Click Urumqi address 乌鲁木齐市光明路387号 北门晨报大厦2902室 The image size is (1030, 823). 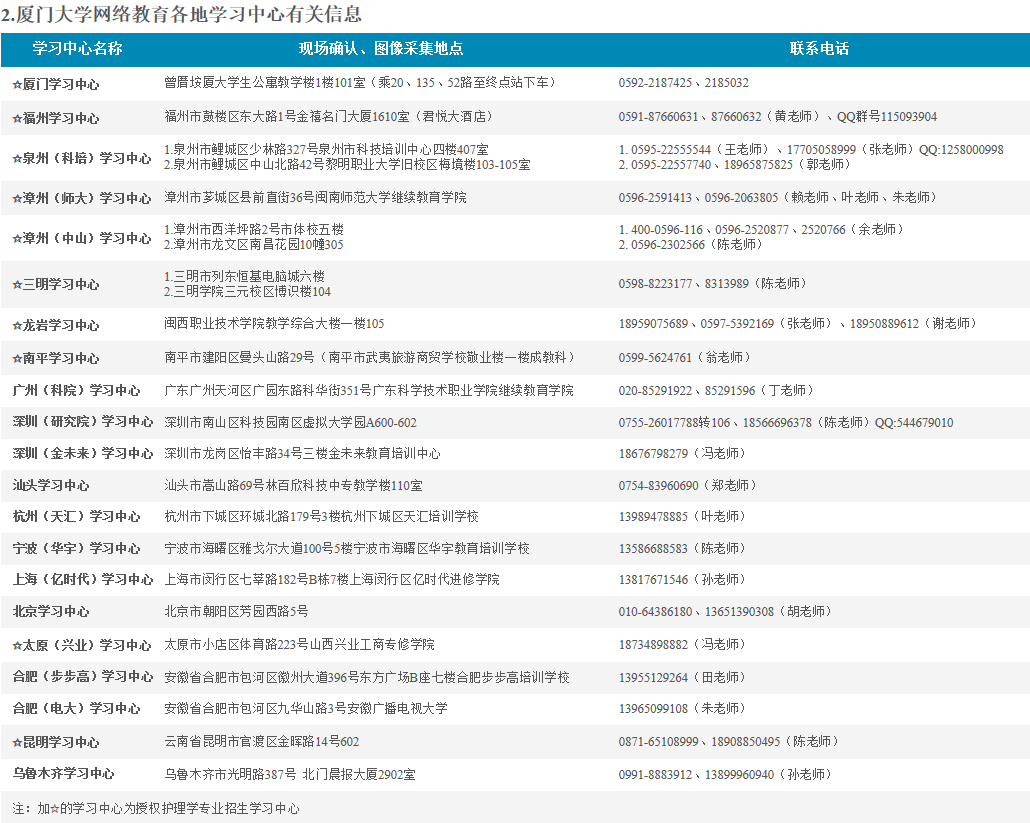tap(290, 775)
